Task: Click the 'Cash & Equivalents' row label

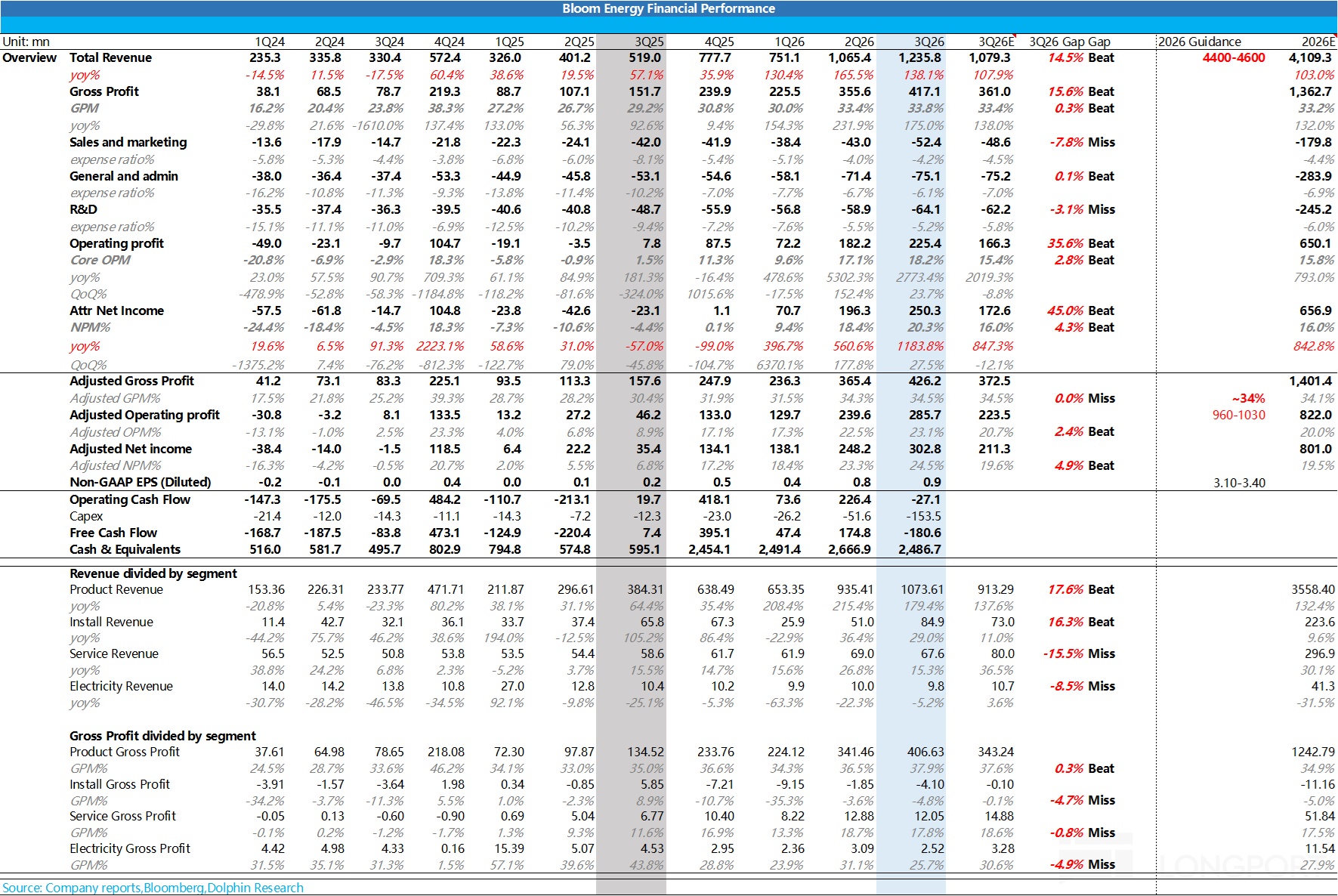Action: [x=125, y=549]
